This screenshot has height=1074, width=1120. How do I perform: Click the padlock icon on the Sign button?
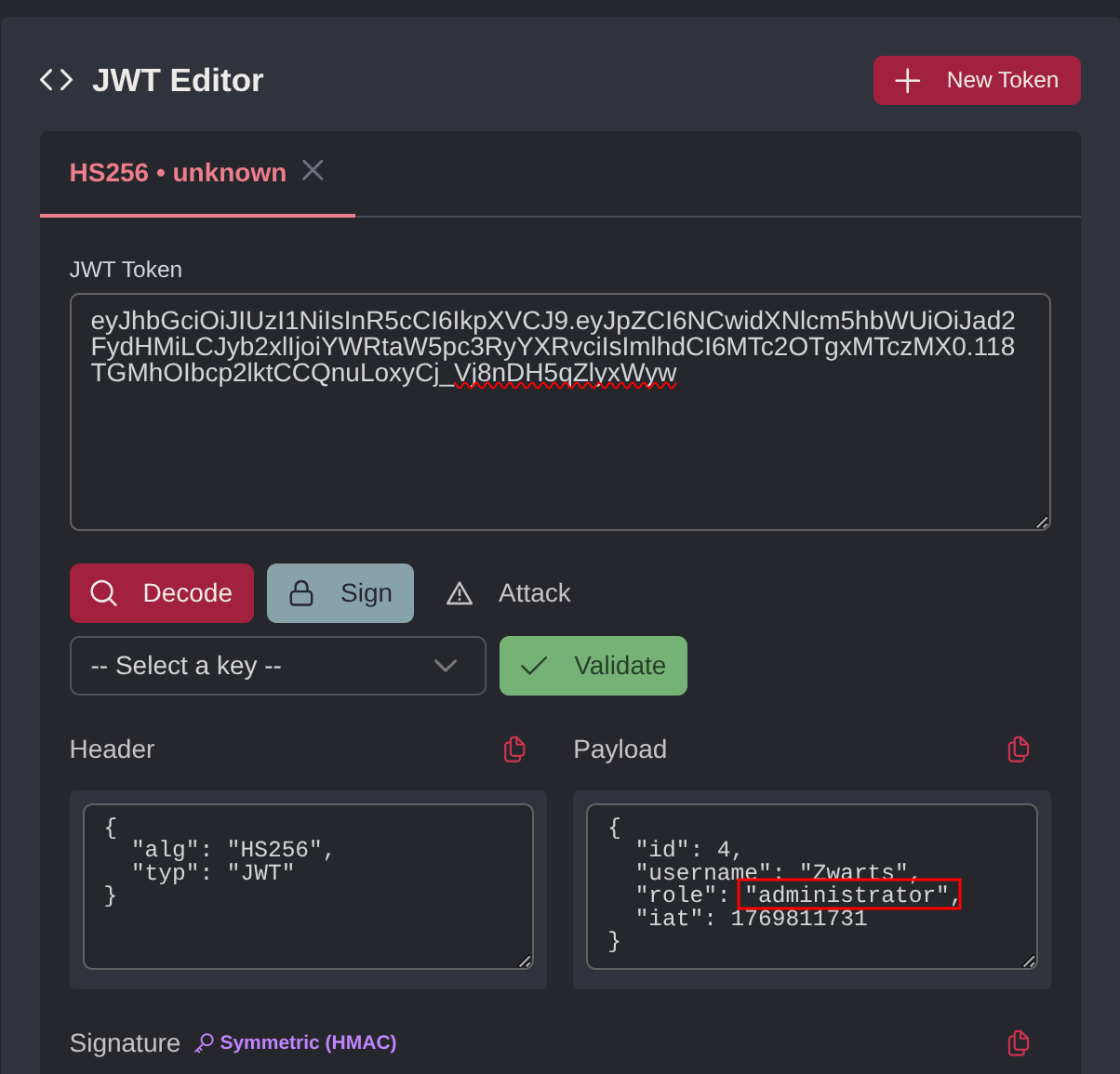(302, 592)
